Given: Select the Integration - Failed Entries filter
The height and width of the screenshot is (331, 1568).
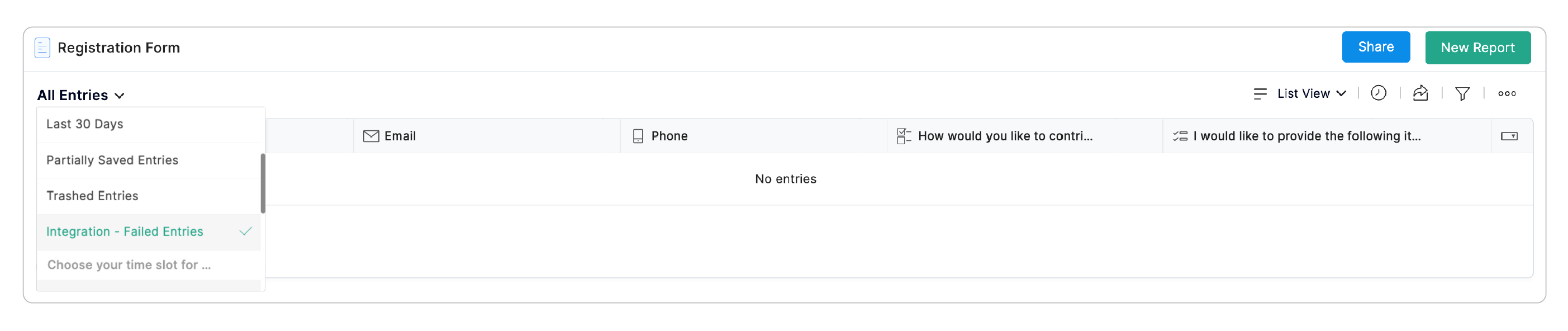Looking at the screenshot, I should click(125, 231).
